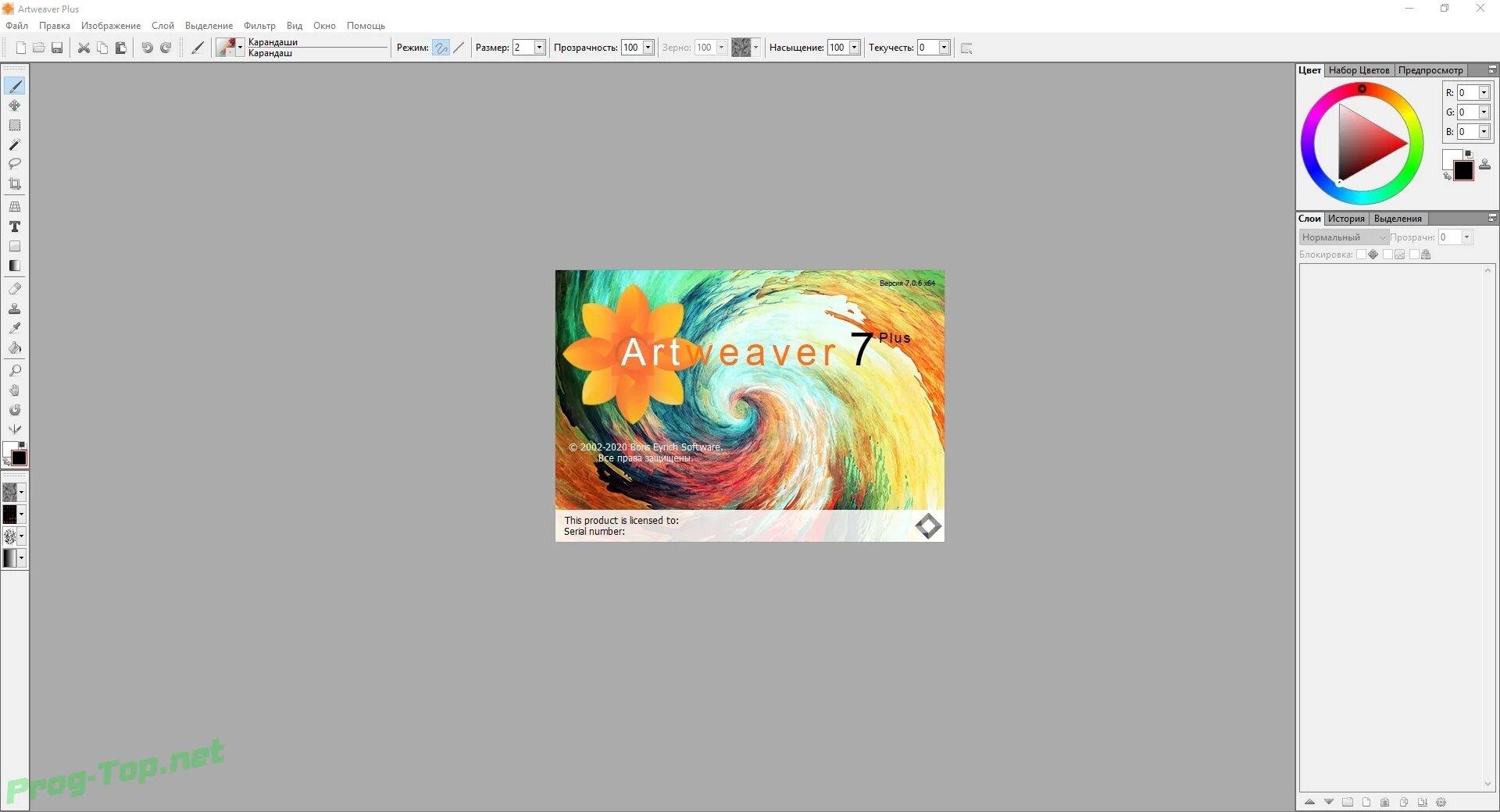Viewport: 1500px width, 812px height.
Task: Expand the Насыщение dropdown arrow
Action: 854,48
